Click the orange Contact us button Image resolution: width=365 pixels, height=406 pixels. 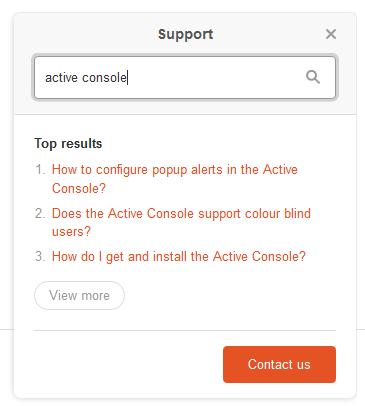point(279,364)
